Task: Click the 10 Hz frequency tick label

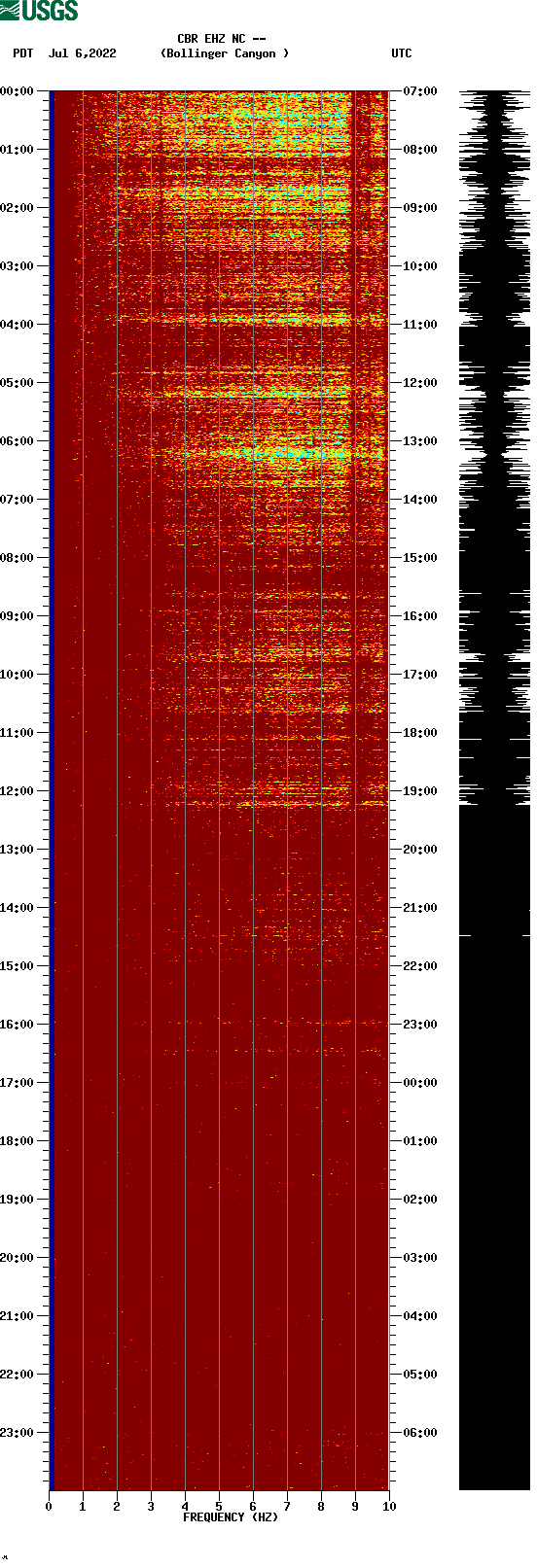Action: click(x=389, y=1507)
